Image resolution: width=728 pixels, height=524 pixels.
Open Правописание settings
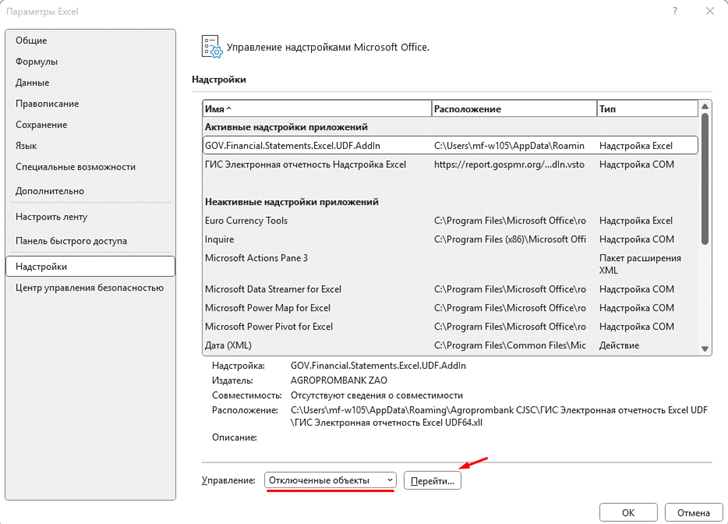[47, 104]
